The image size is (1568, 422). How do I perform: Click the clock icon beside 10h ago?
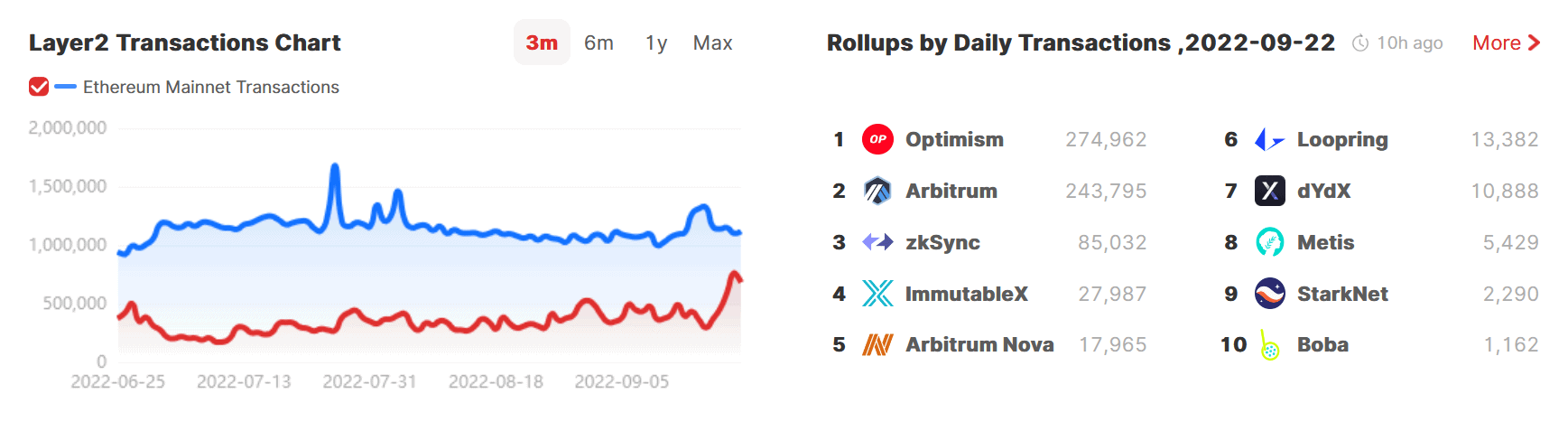1360,43
